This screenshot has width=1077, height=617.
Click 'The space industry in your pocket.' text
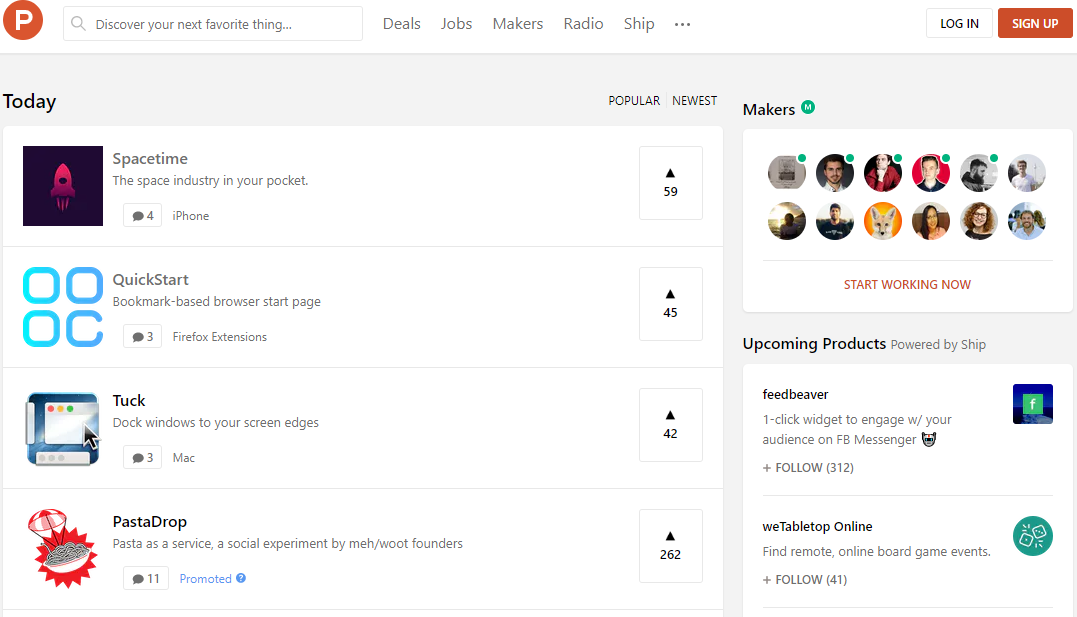point(210,181)
